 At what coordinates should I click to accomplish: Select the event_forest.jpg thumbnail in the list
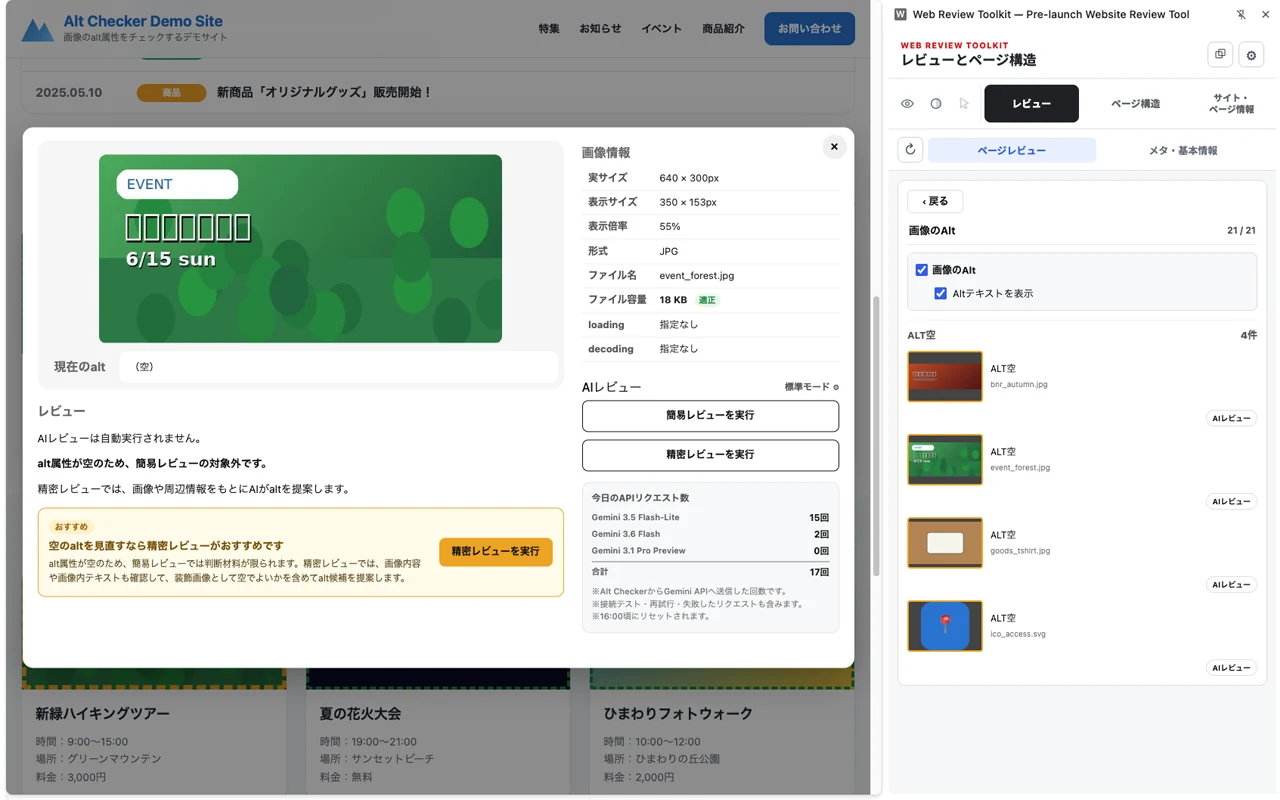point(945,459)
